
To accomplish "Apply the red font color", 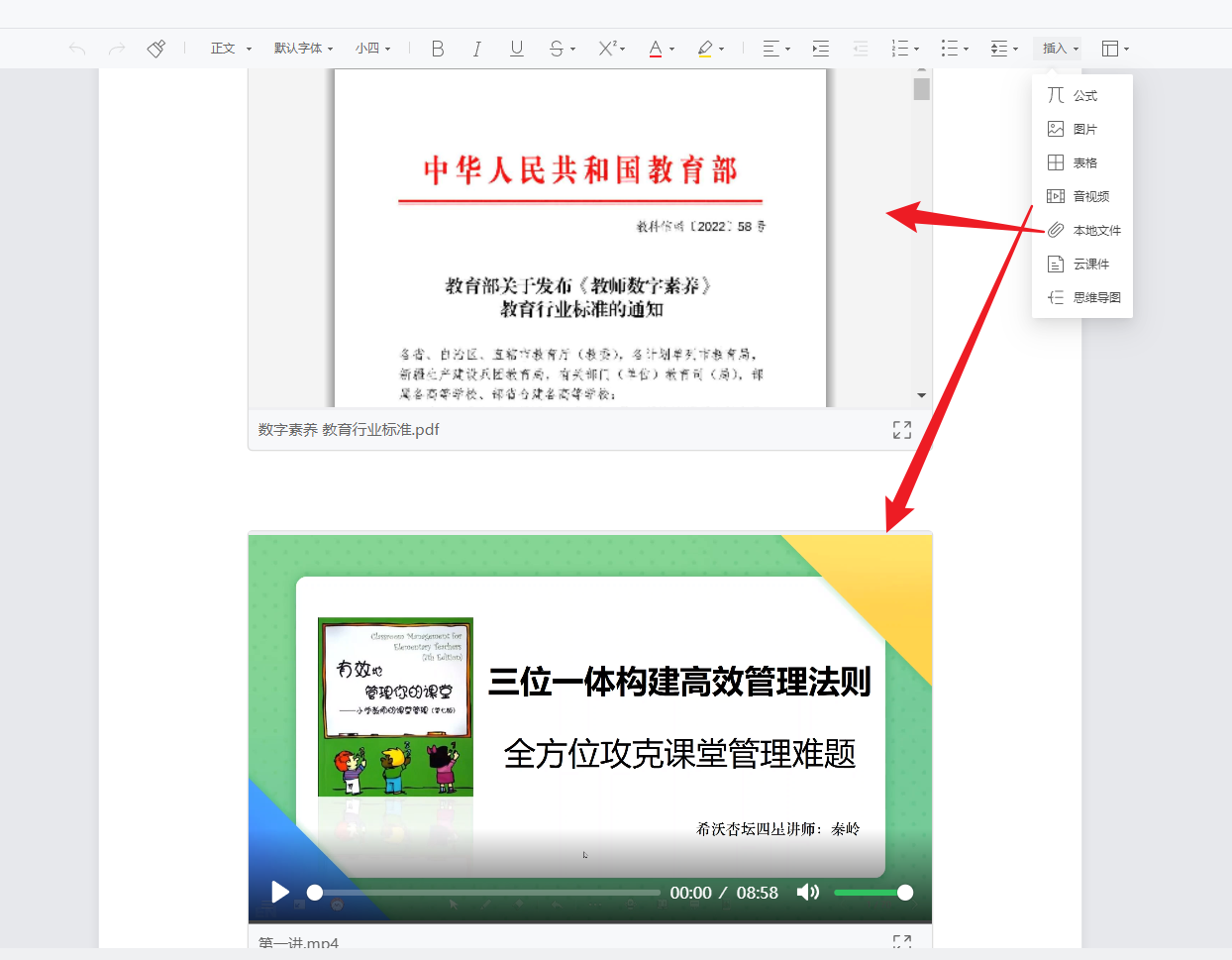I will [656, 49].
